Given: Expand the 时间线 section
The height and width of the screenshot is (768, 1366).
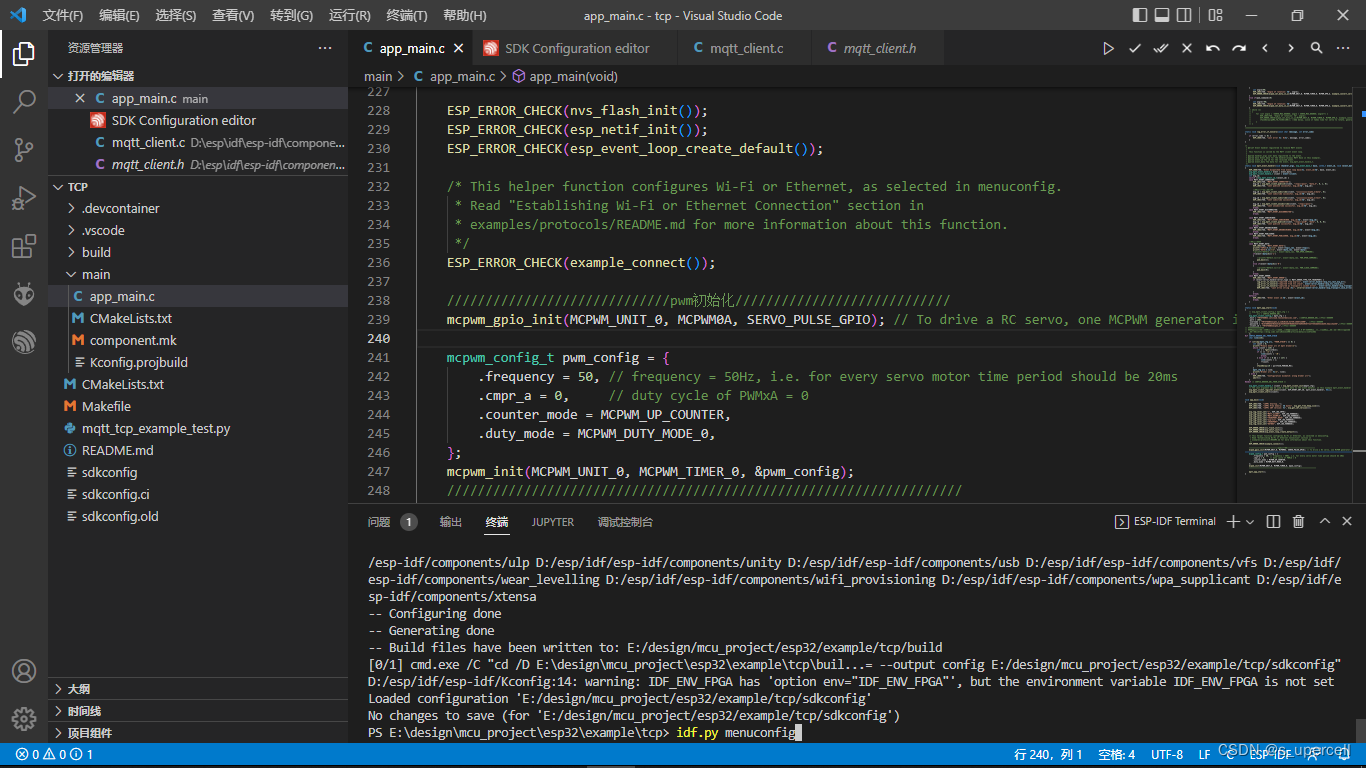Looking at the screenshot, I should 84,711.
